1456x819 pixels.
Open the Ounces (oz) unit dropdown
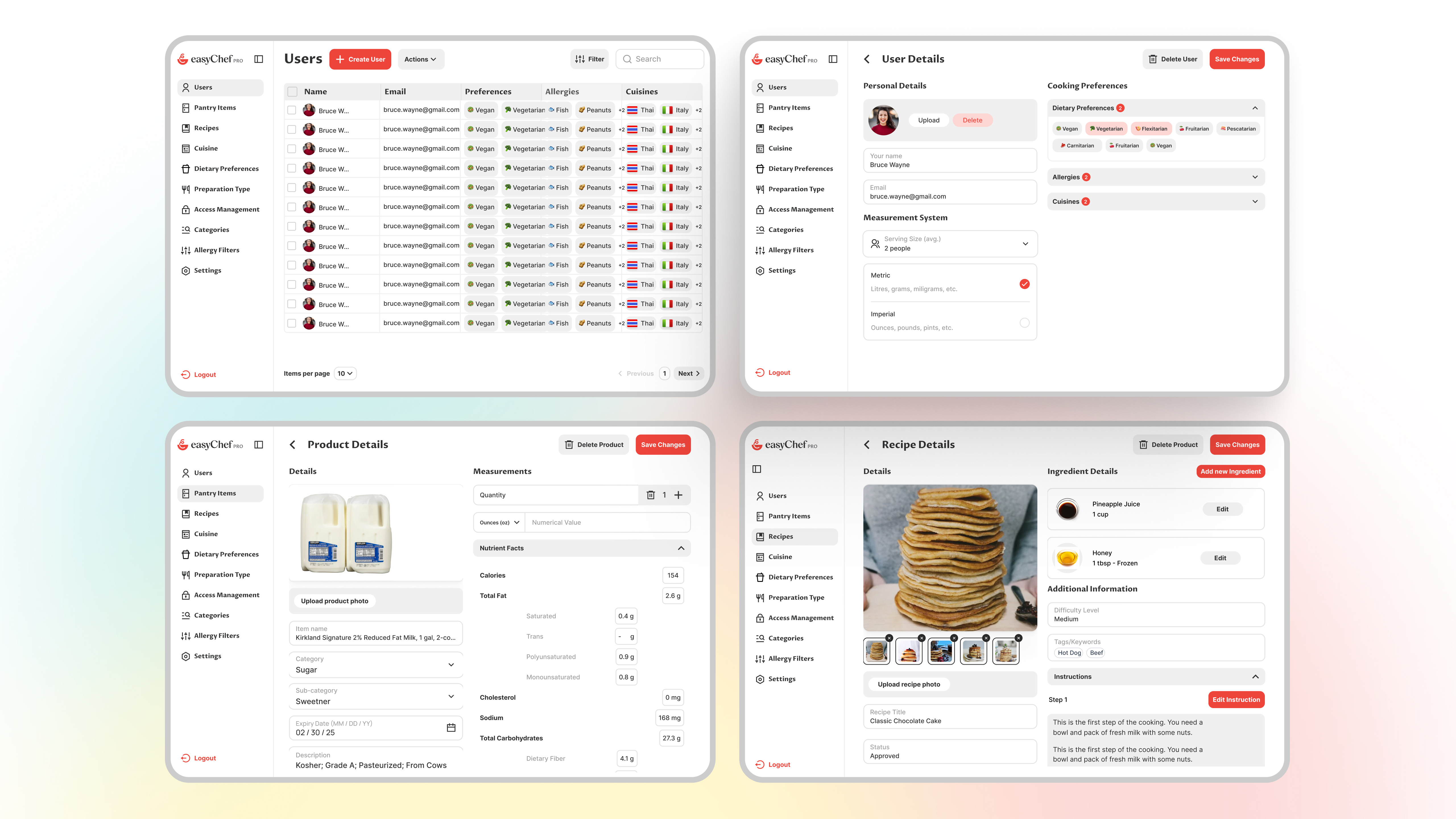[x=499, y=522]
